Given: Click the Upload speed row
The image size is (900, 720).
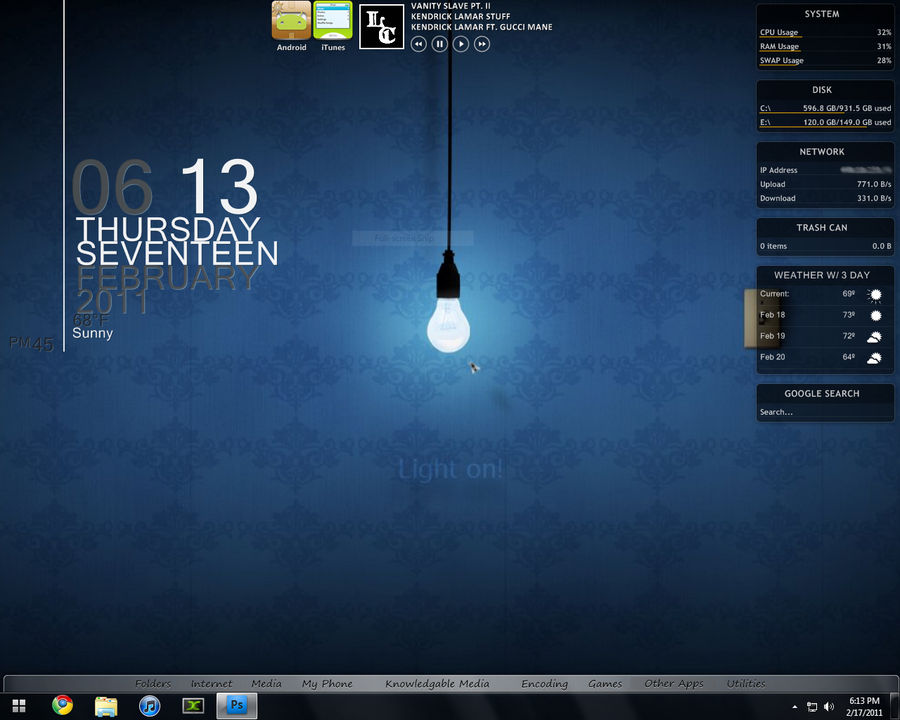Looking at the screenshot, I should (x=825, y=184).
